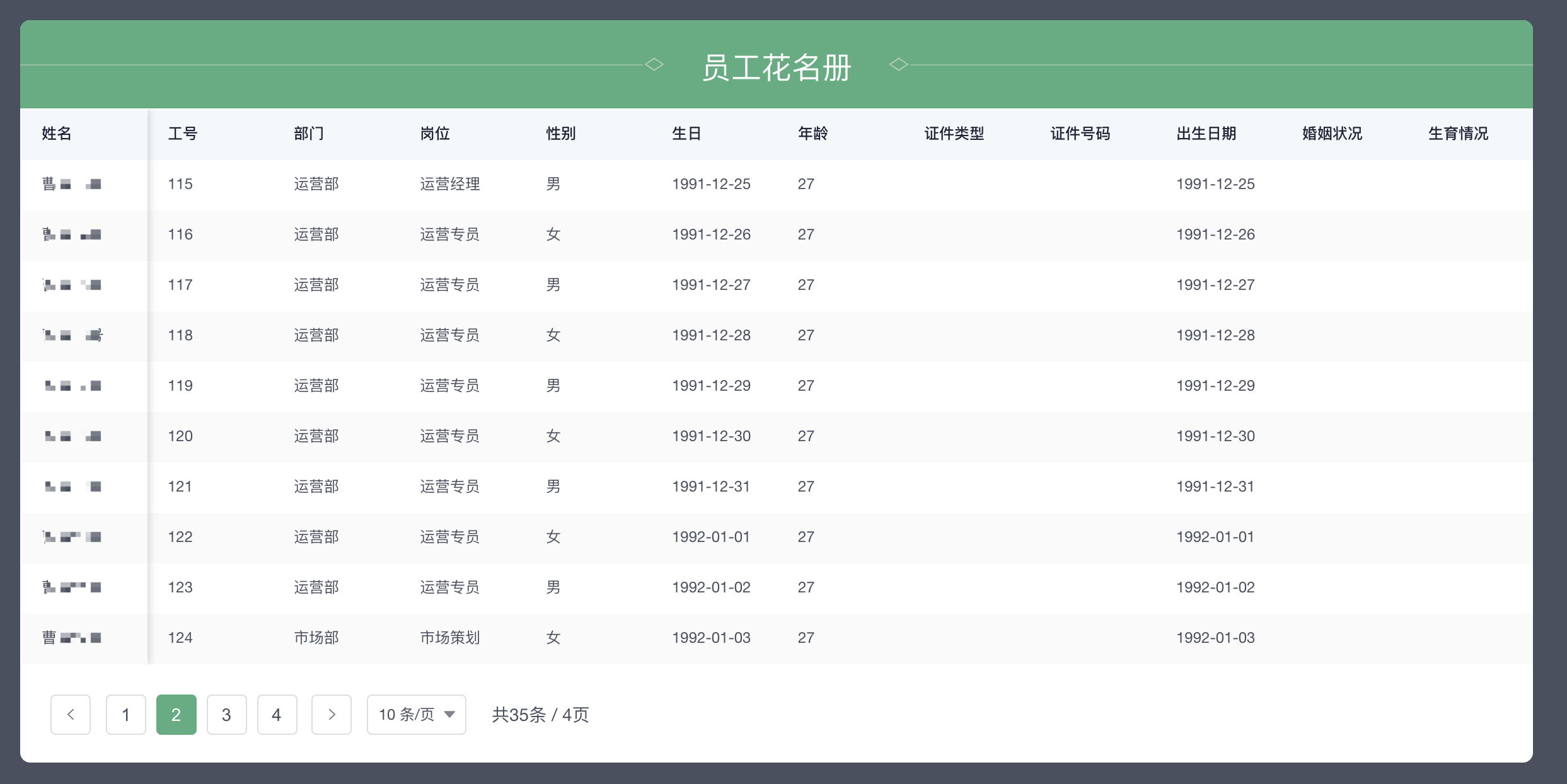This screenshot has width=1567, height=784.
Task: Select employee number 122 cell
Action: coord(180,537)
